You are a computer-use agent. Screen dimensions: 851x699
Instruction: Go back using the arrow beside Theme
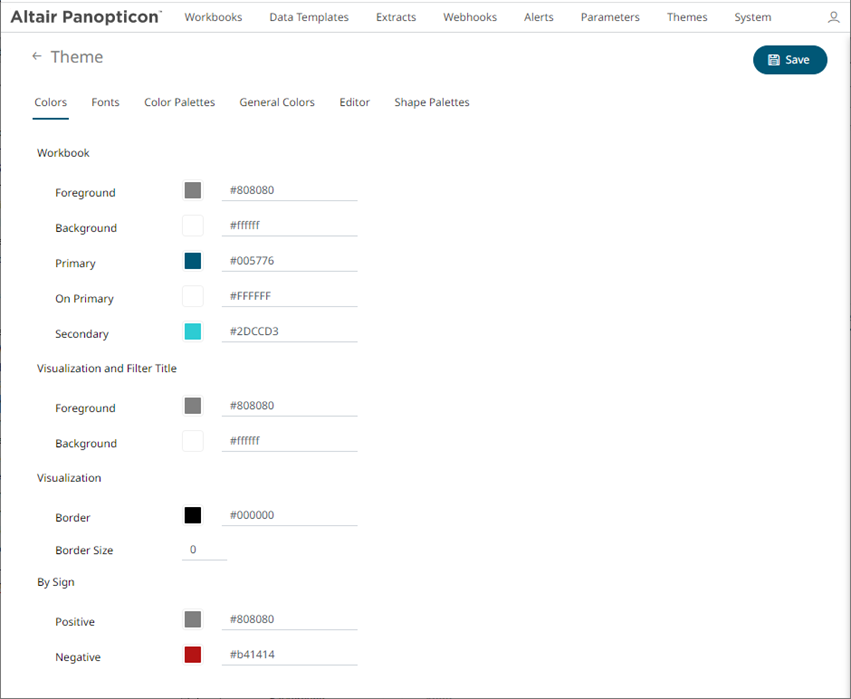(37, 57)
